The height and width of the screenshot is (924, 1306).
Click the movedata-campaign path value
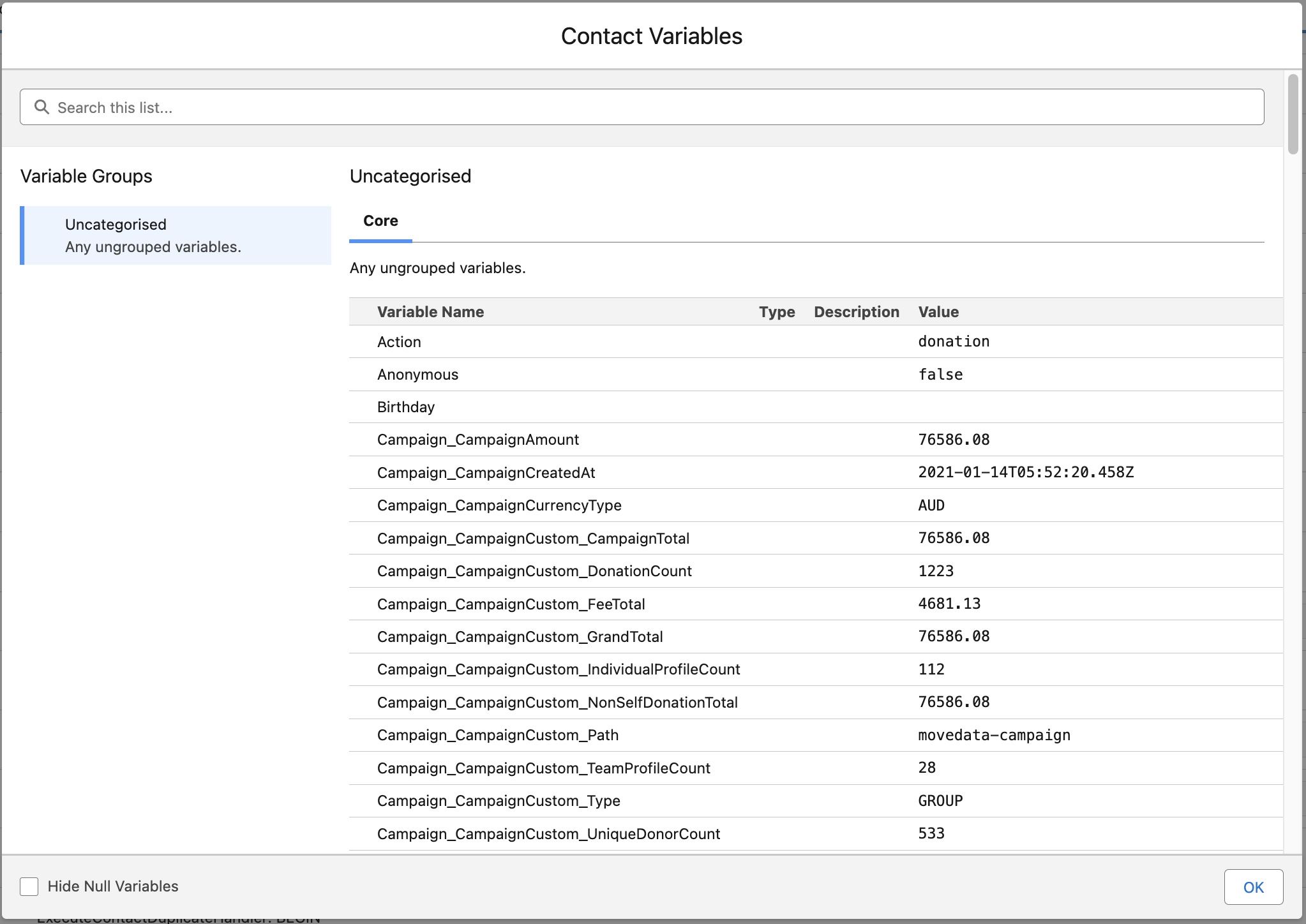(x=994, y=735)
